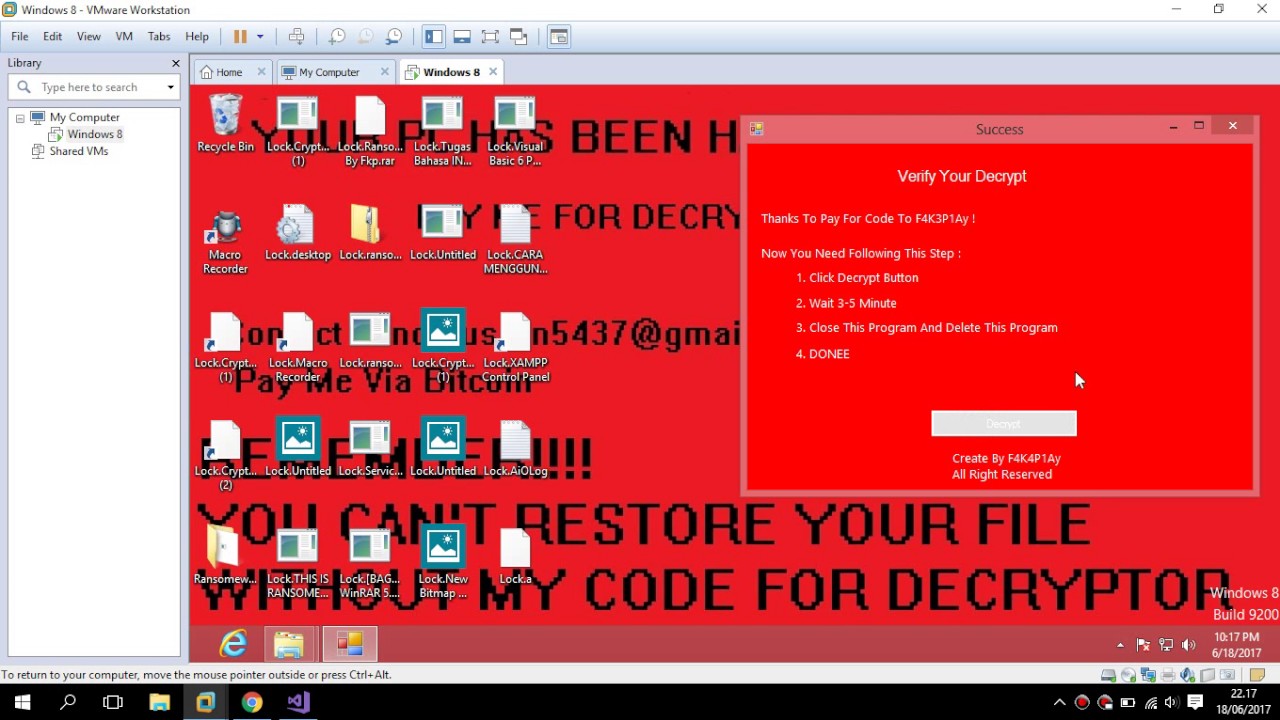Close the Library panel
The height and width of the screenshot is (720, 1280).
click(x=175, y=63)
